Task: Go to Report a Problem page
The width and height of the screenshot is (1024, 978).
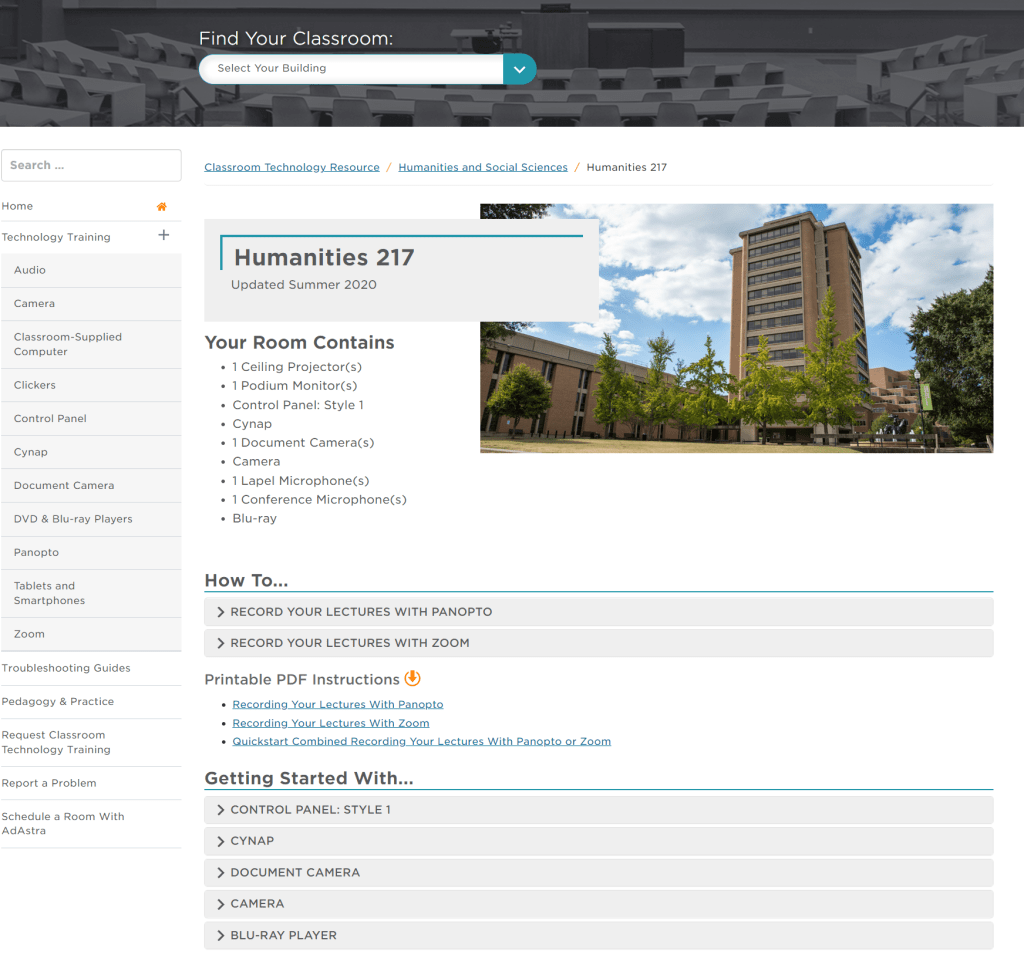Action: tap(49, 783)
